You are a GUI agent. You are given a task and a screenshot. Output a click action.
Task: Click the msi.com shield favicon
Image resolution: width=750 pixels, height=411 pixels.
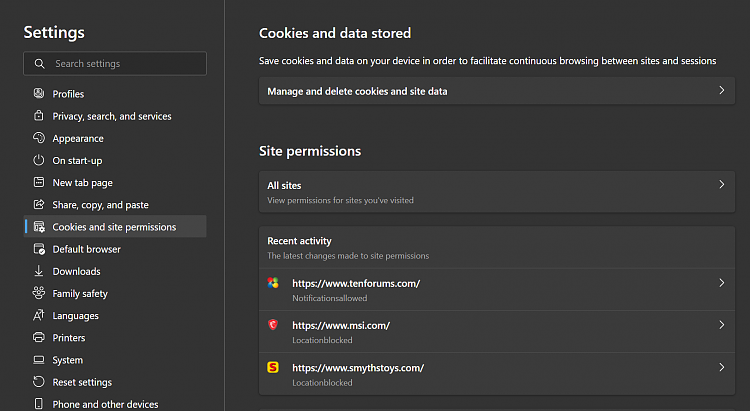(273, 325)
